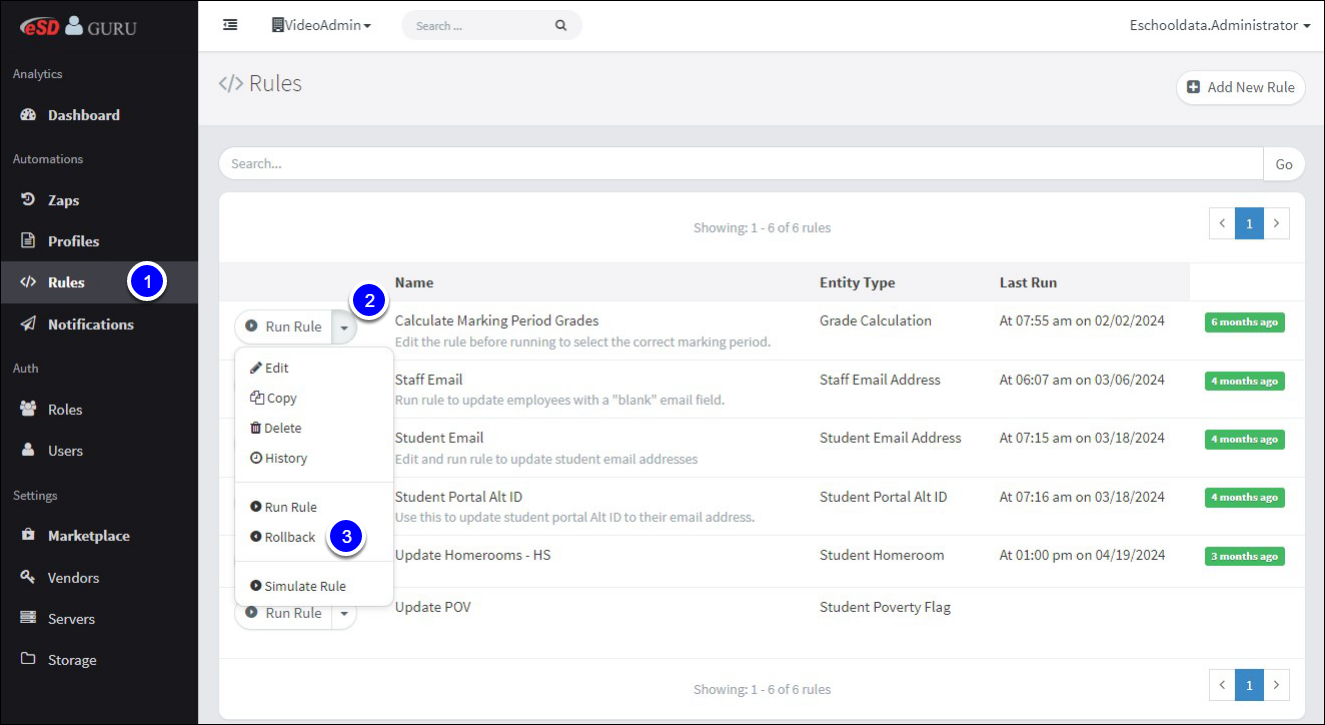Click the Last Run column header
Viewport: 1325px width, 725px height.
click(x=1028, y=283)
